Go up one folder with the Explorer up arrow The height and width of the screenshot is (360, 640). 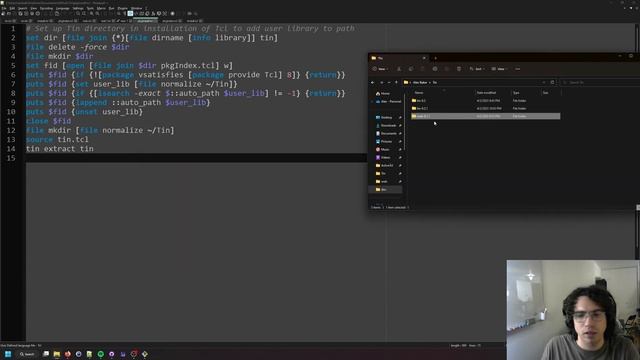pyautogui.click(x=396, y=82)
